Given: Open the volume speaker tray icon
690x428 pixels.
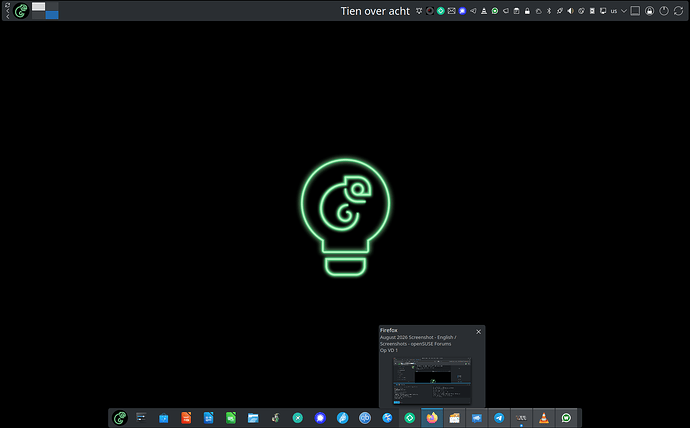Looking at the screenshot, I should click(x=570, y=11).
